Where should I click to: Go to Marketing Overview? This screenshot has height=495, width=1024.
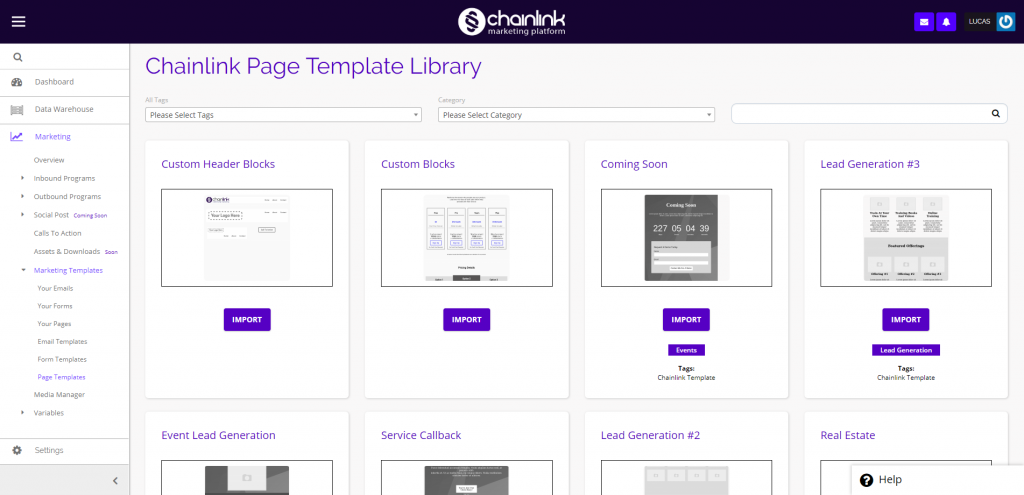49,160
